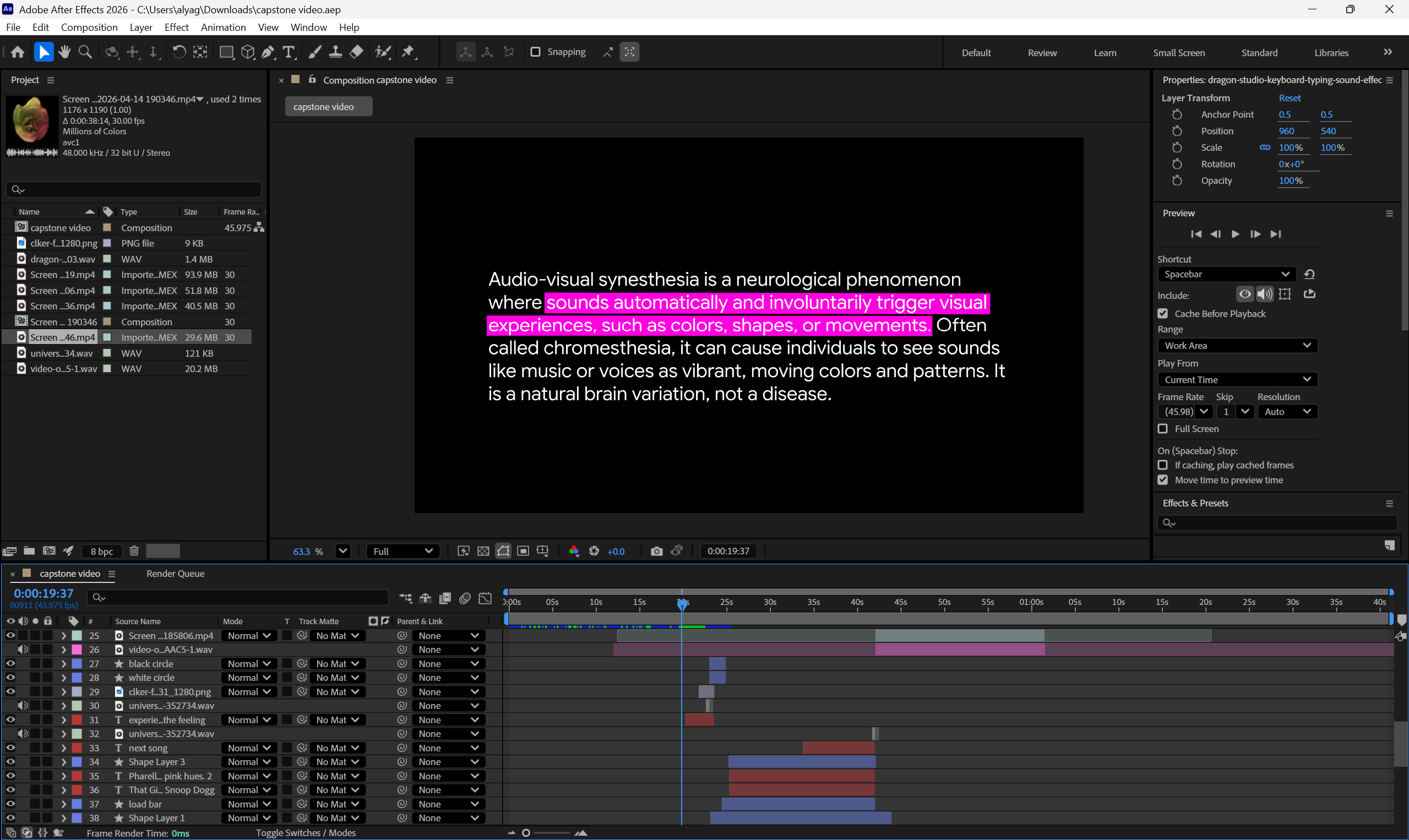The image size is (1409, 840).
Task: Reset the Layer Transform values
Action: pos(1289,98)
